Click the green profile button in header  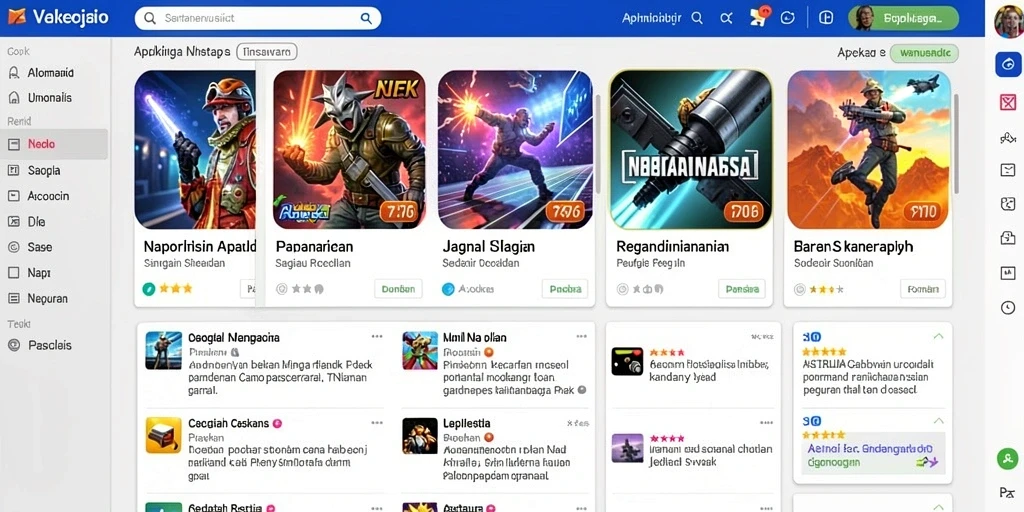pos(903,18)
